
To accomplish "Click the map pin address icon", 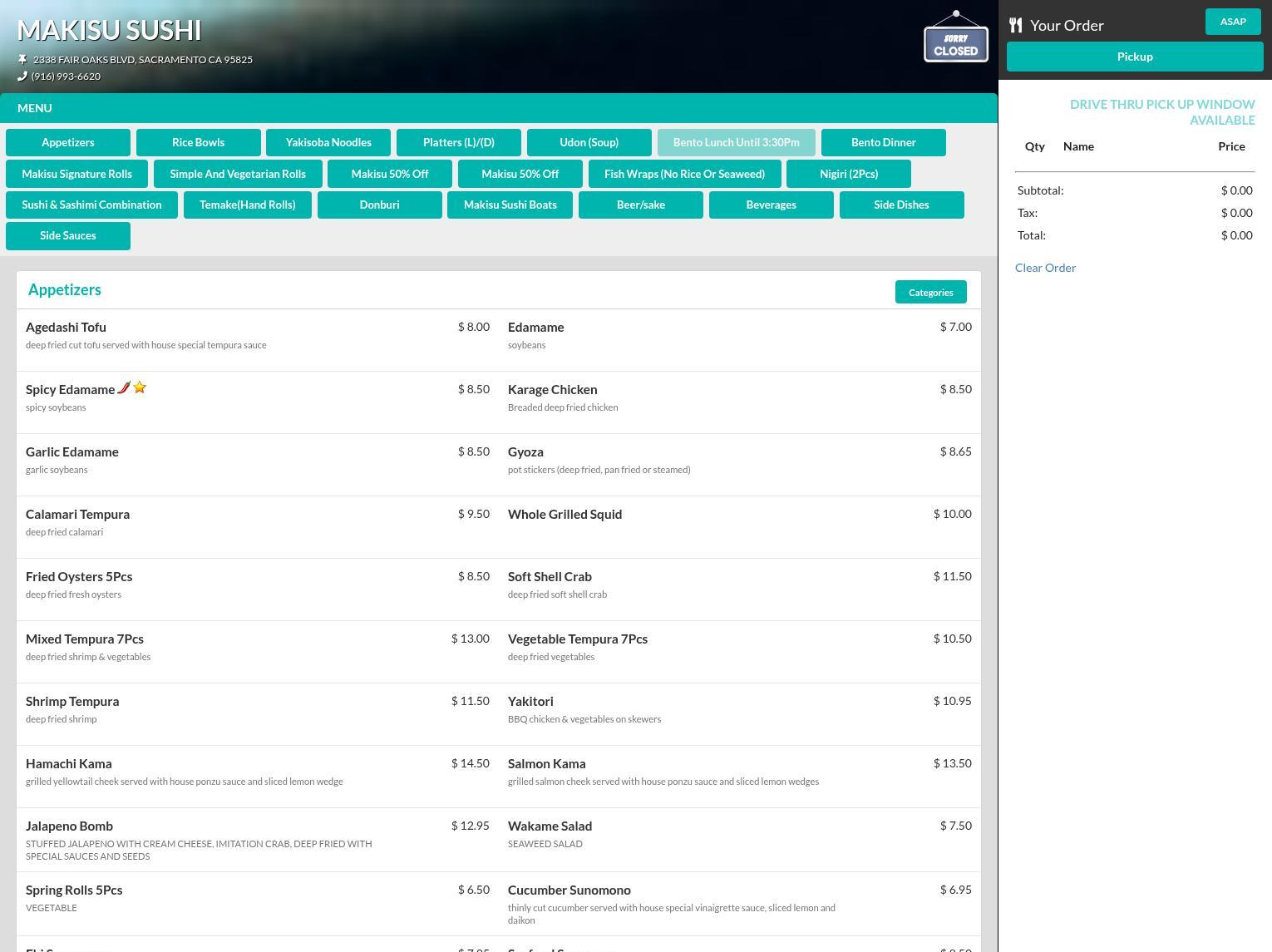I will (x=22, y=60).
